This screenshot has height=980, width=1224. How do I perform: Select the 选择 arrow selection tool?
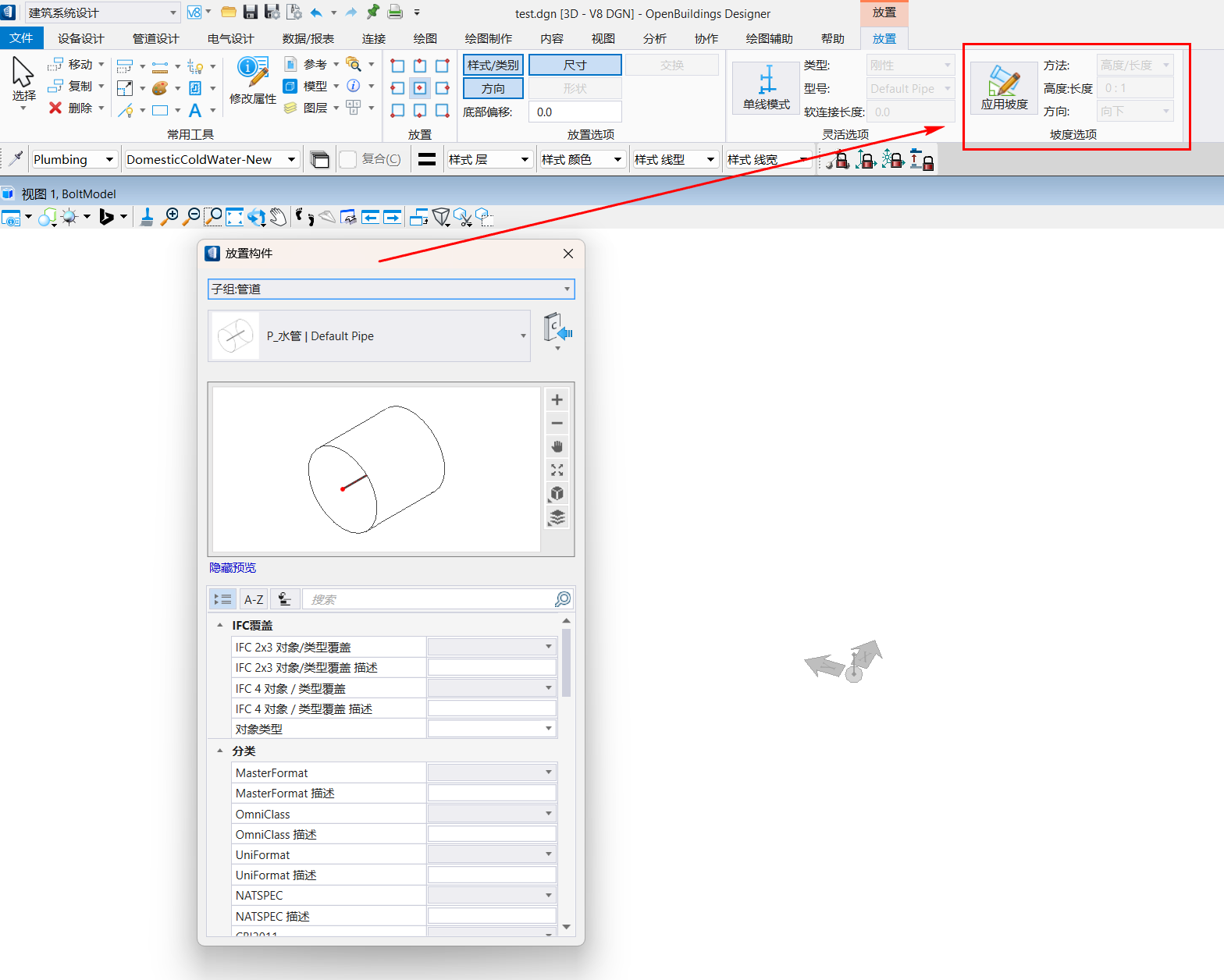[23, 81]
